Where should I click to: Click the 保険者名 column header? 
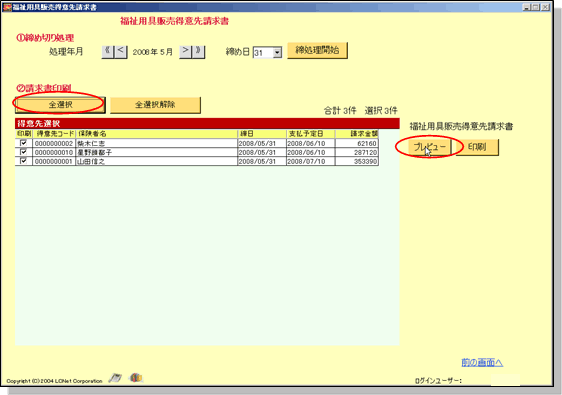(157, 134)
